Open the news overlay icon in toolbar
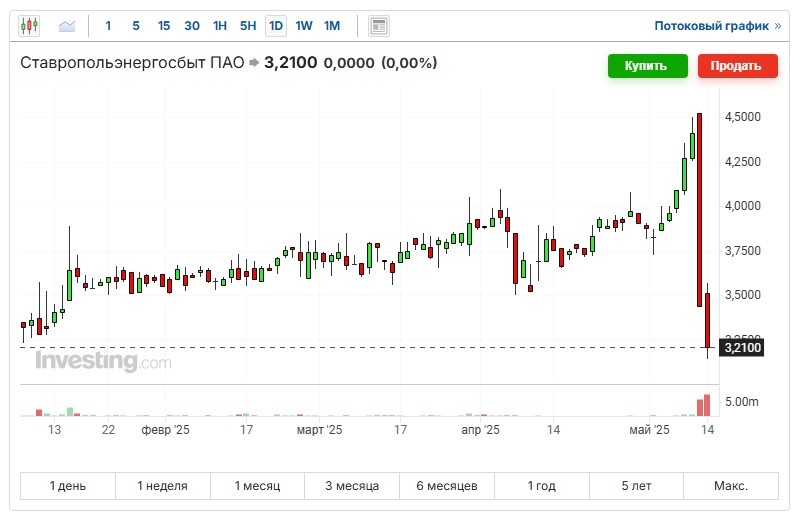Image resolution: width=802 pixels, height=520 pixels. [379, 26]
